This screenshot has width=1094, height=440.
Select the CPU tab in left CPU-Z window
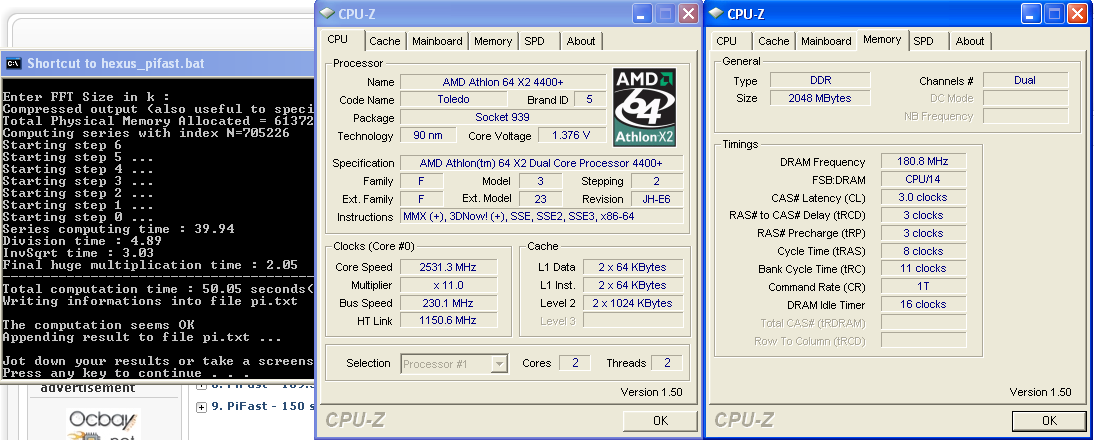[x=338, y=39]
